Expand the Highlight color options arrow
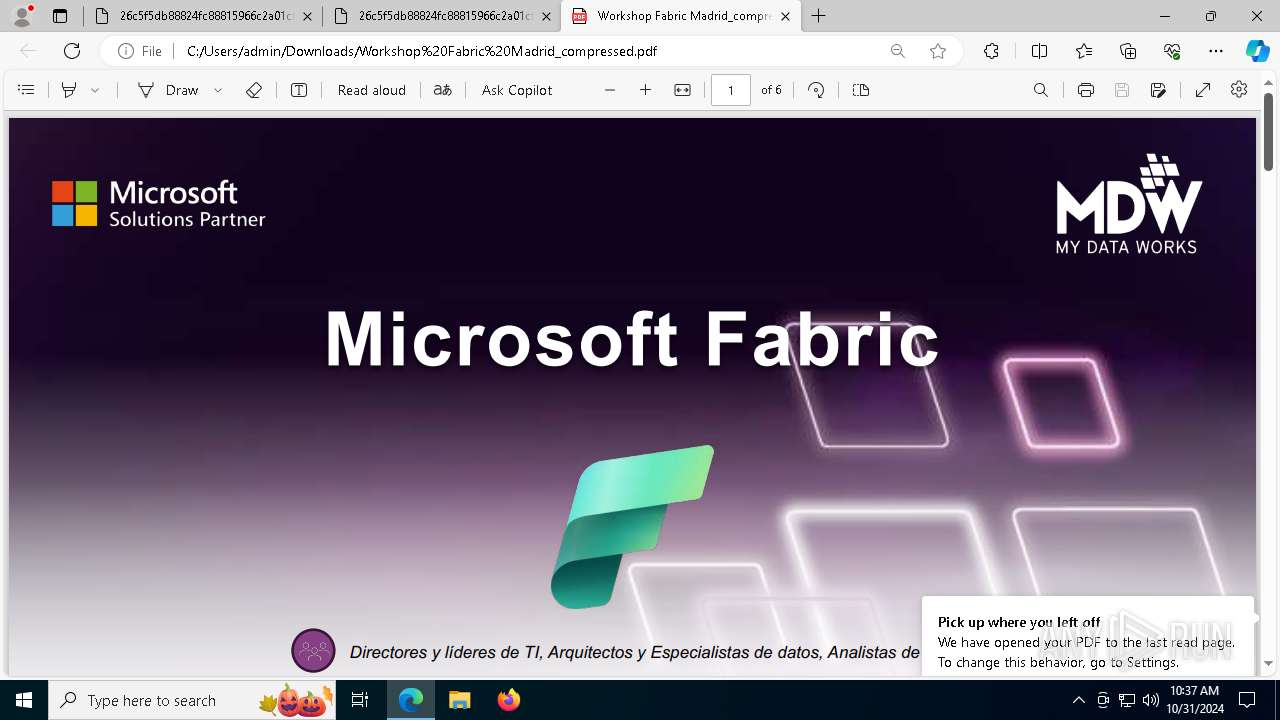 coord(95,90)
